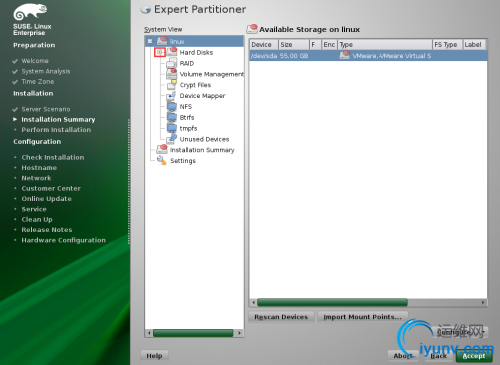Click the Unused Devices tree icon
500x365 pixels.
172,139
